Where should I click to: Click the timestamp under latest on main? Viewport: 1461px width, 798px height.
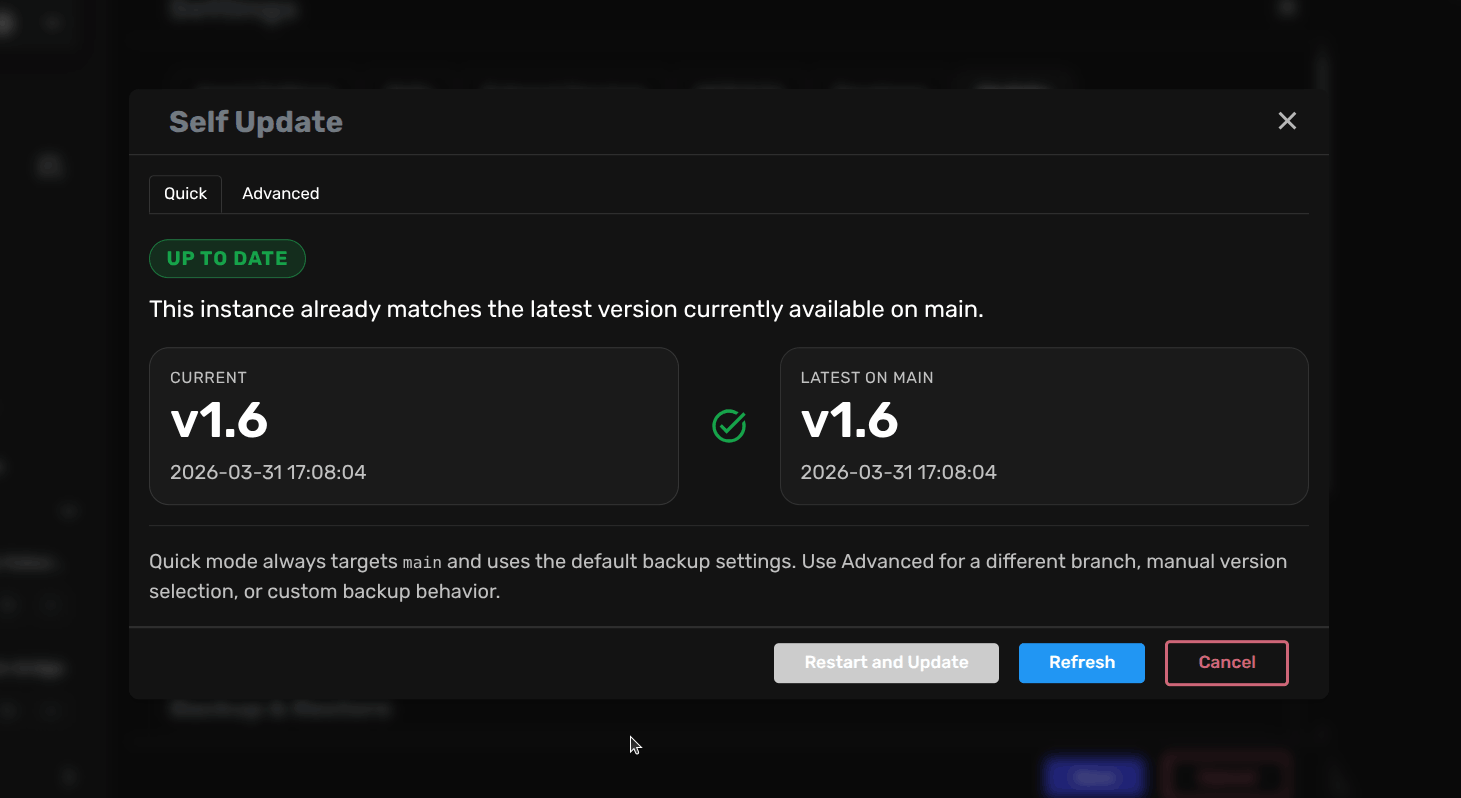tap(899, 473)
